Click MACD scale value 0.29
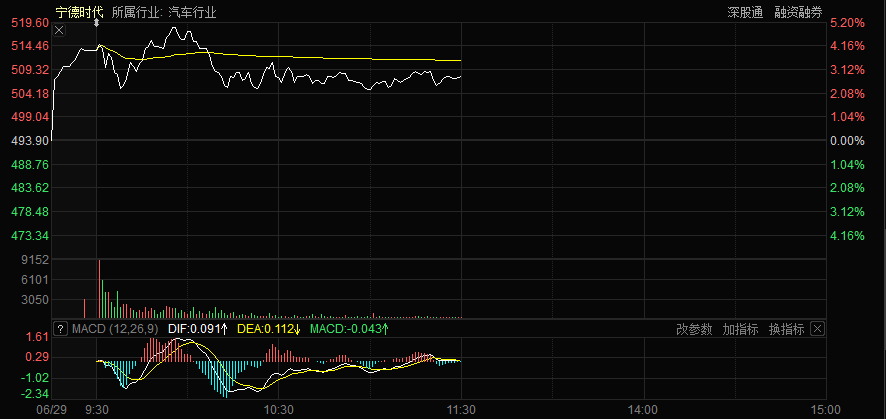Image resolution: width=886 pixels, height=419 pixels. point(38,357)
